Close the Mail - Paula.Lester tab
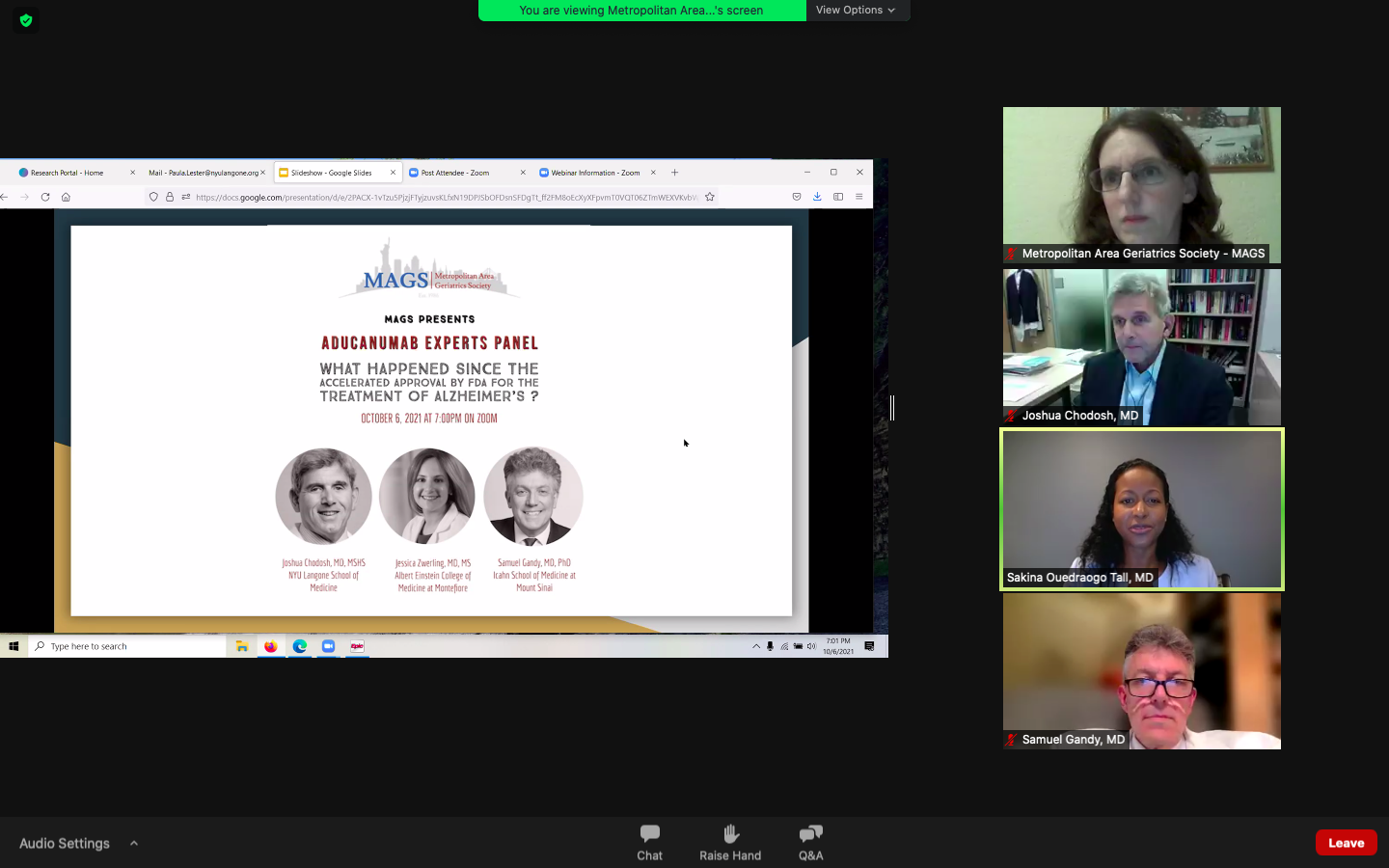 coord(262,173)
